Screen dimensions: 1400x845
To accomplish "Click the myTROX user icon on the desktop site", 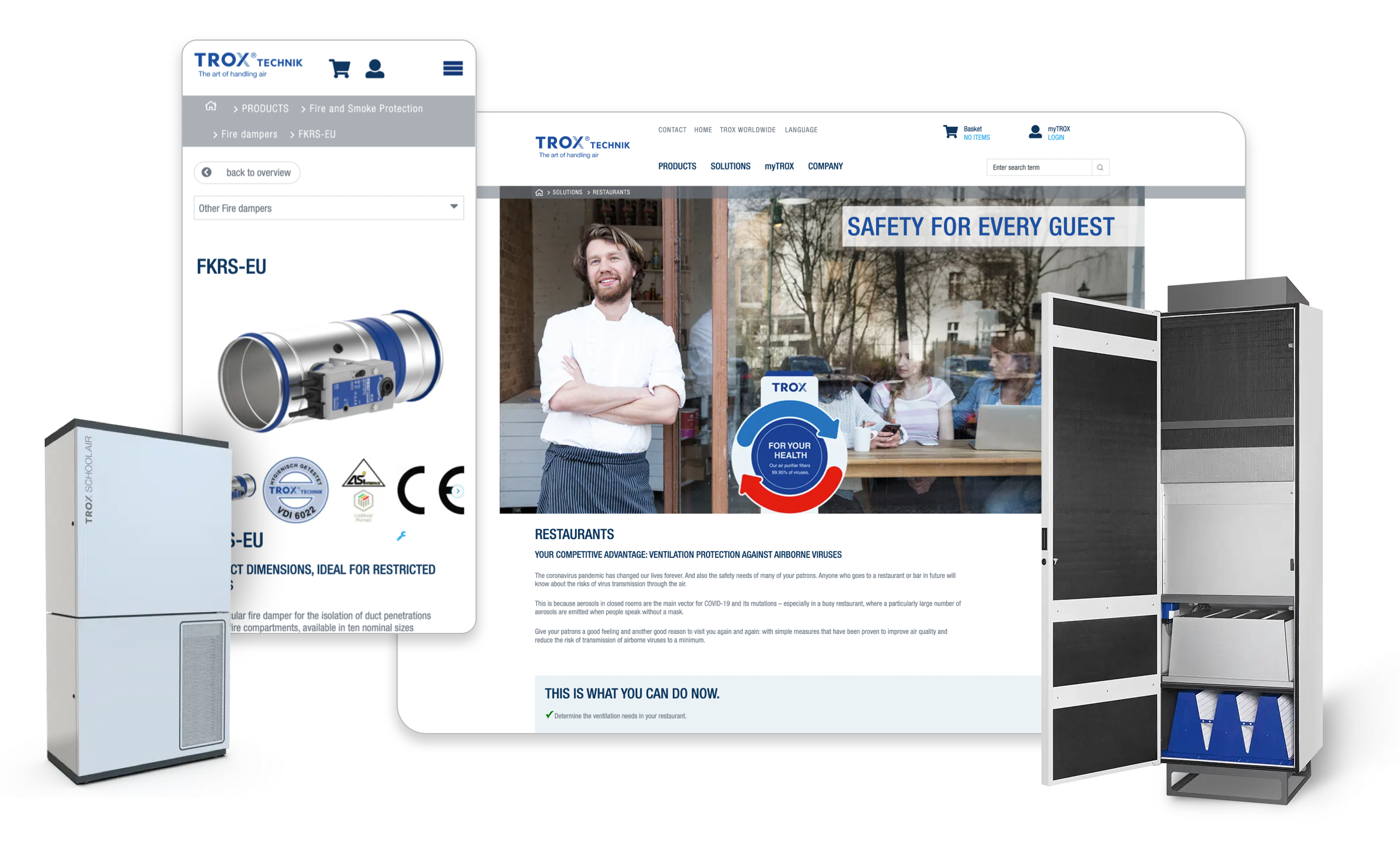I will 1035,132.
